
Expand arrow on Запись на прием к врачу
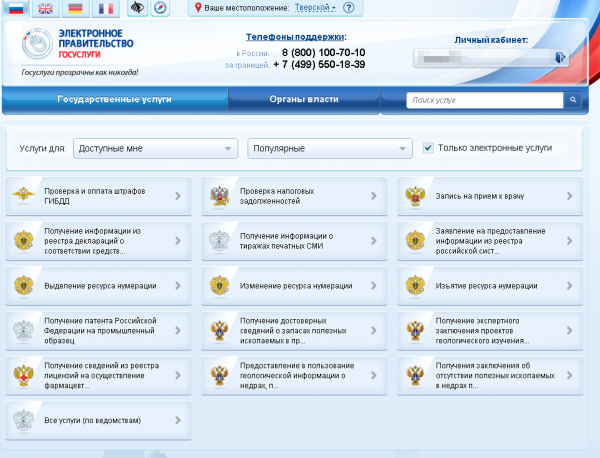coord(570,196)
